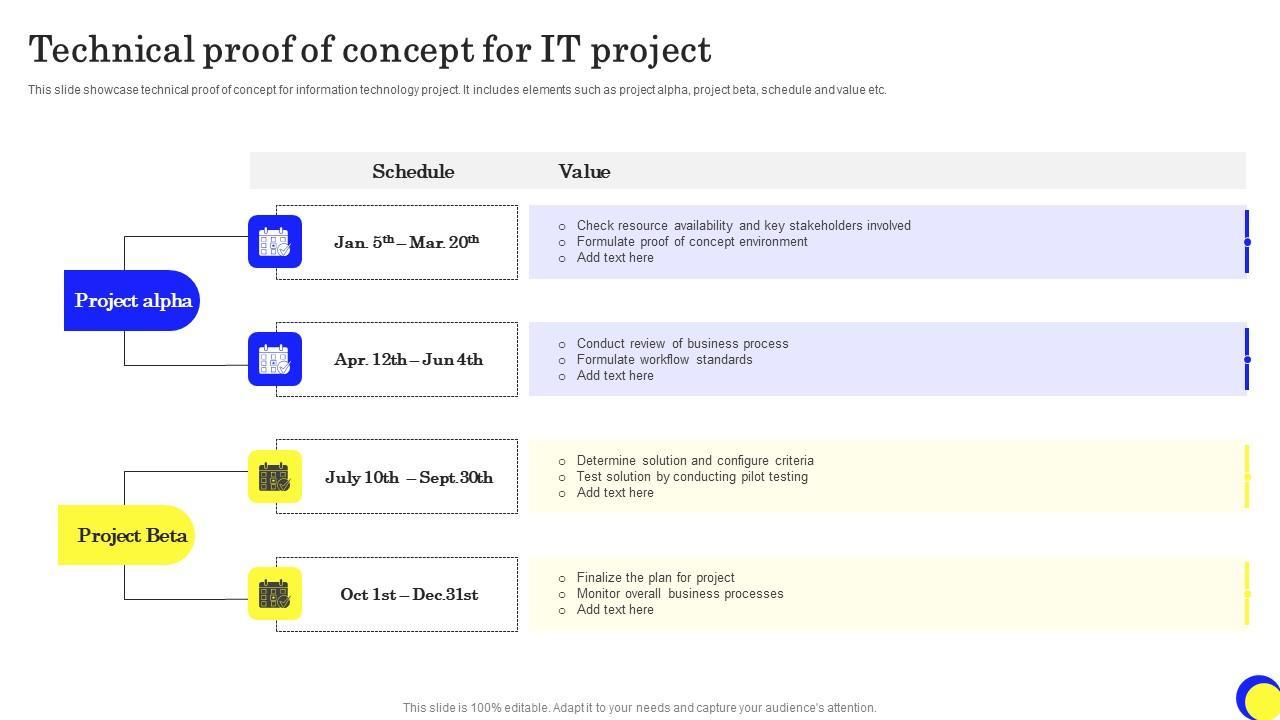Click the blue marker at second value row's end
Viewport: 1280px width, 720px height.
click(x=1247, y=359)
